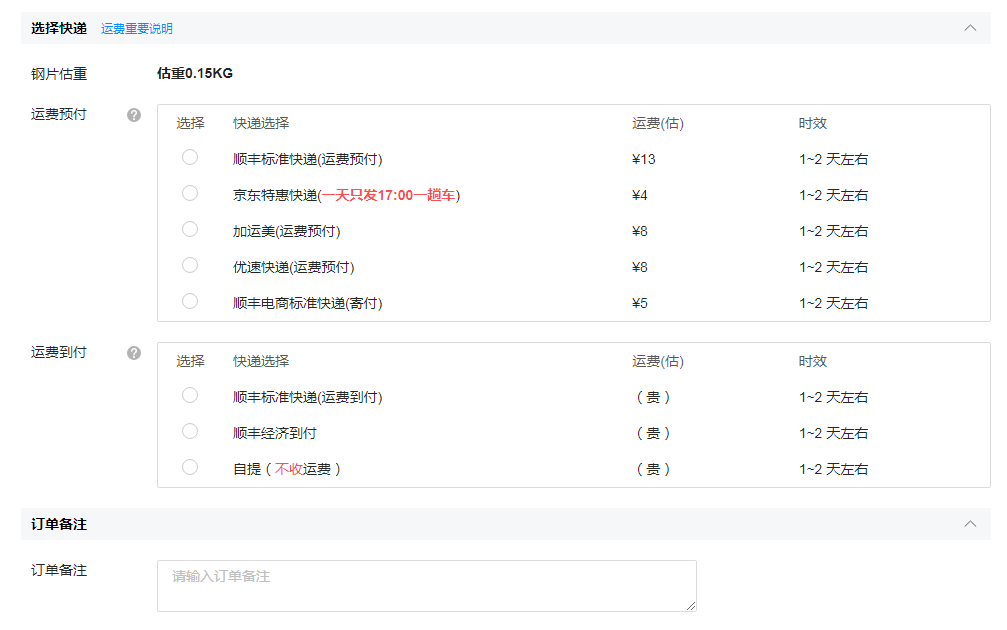Open the help icon beside 运费到付
The width and height of the screenshot is (1007, 630).
tap(134, 353)
